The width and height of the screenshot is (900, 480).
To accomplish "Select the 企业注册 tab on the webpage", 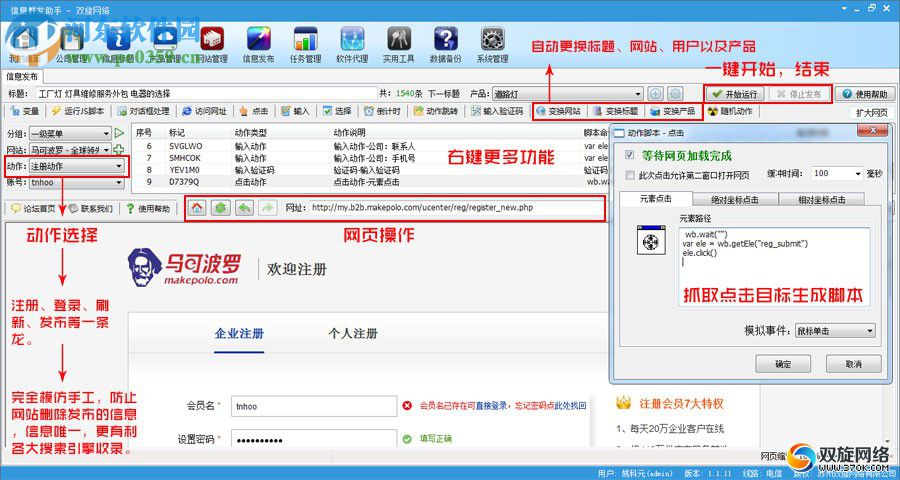I will [239, 334].
